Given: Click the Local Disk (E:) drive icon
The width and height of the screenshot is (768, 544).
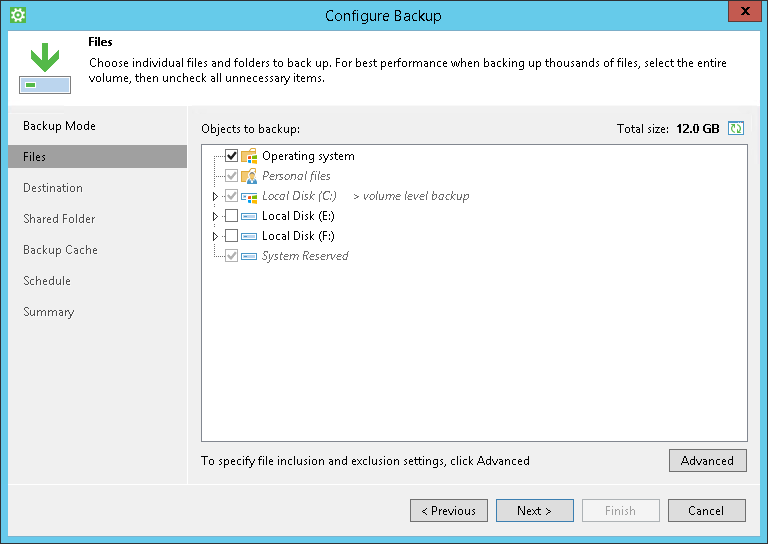Looking at the screenshot, I should click(249, 216).
